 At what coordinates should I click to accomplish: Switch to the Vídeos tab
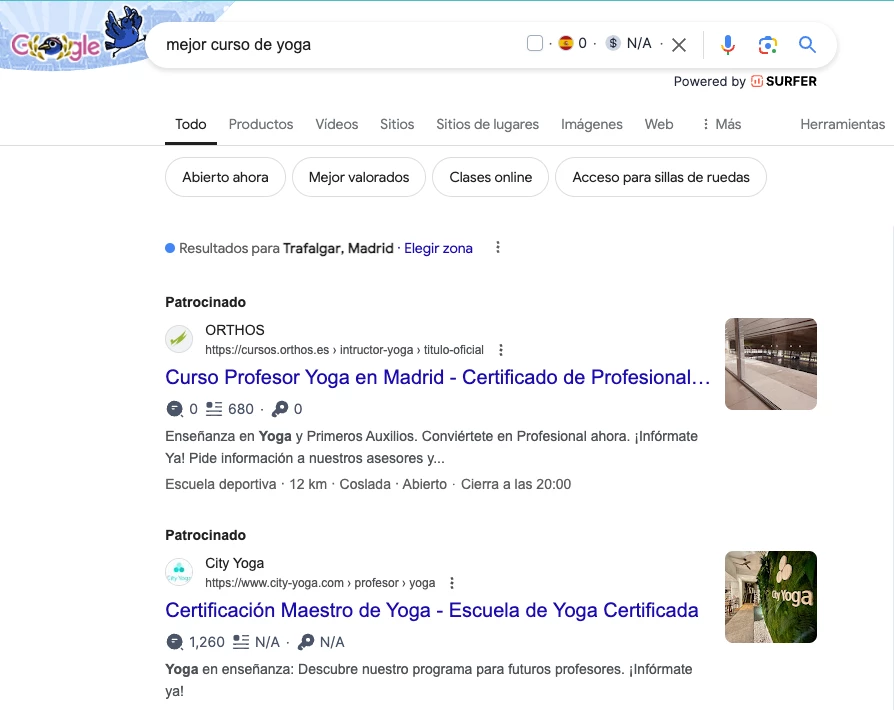(336, 124)
